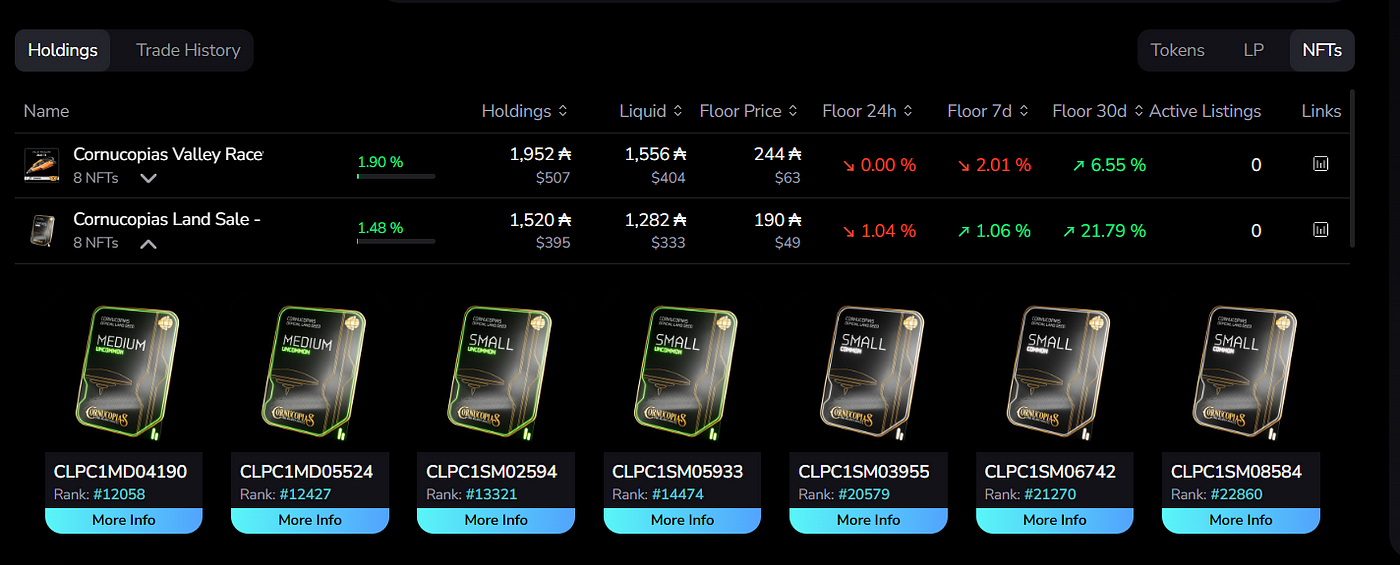This screenshot has height=565, width=1400.
Task: Click CLPC1SM08584 card image
Action: tap(1243, 375)
